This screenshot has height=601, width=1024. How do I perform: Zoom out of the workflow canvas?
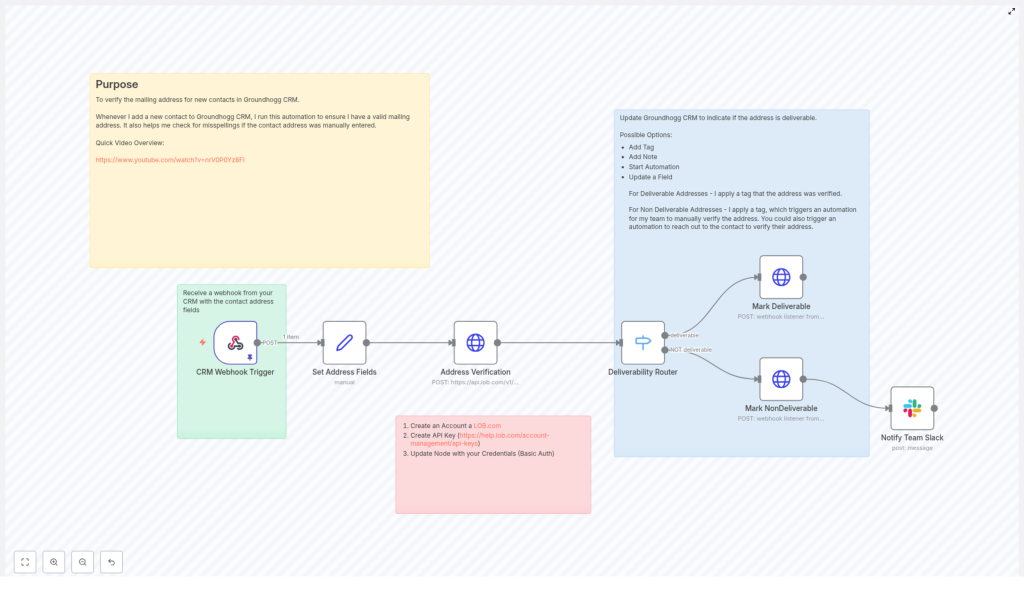click(x=83, y=562)
